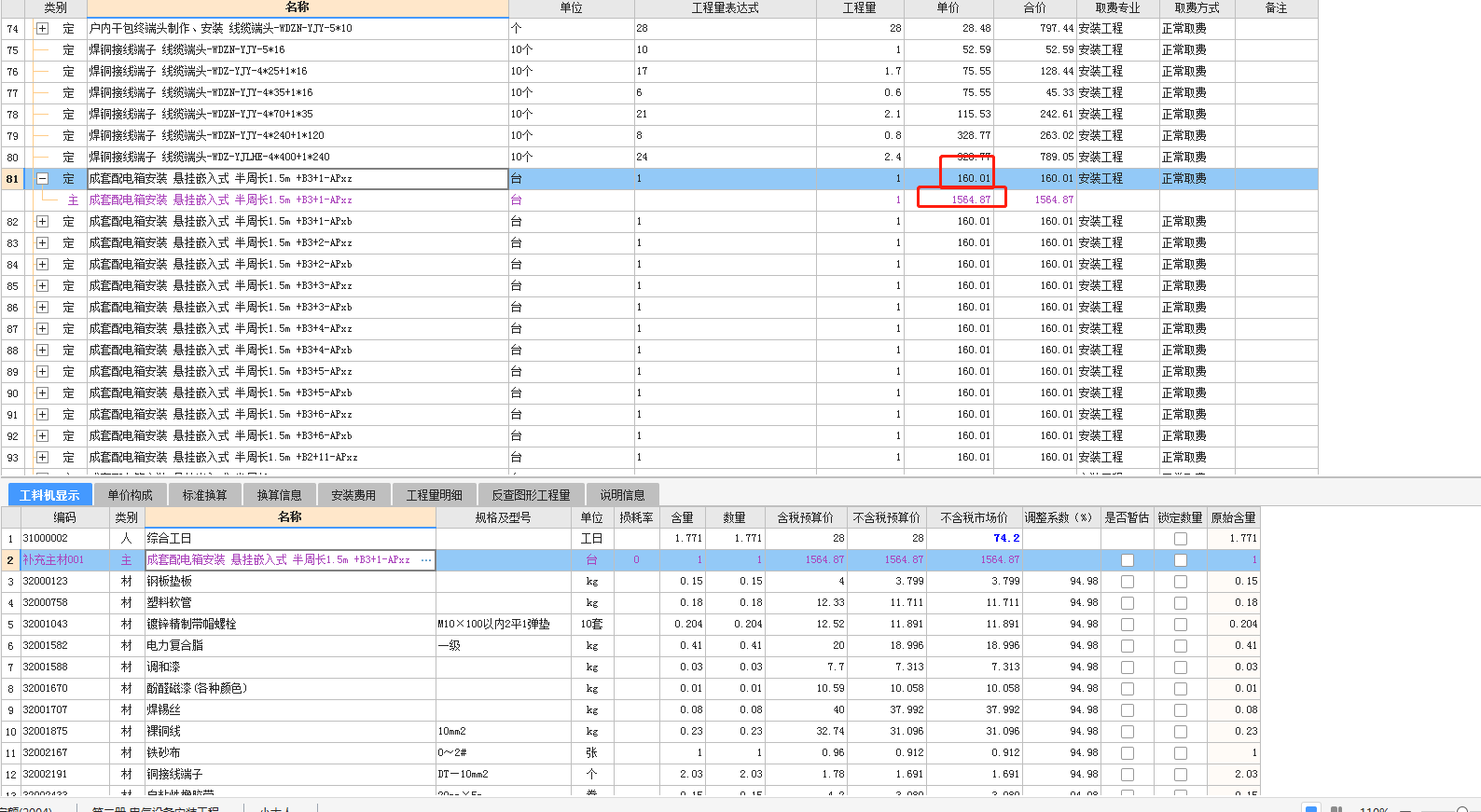Click code cell 31000002
Viewport: 1481px width, 812px height.
[64, 539]
